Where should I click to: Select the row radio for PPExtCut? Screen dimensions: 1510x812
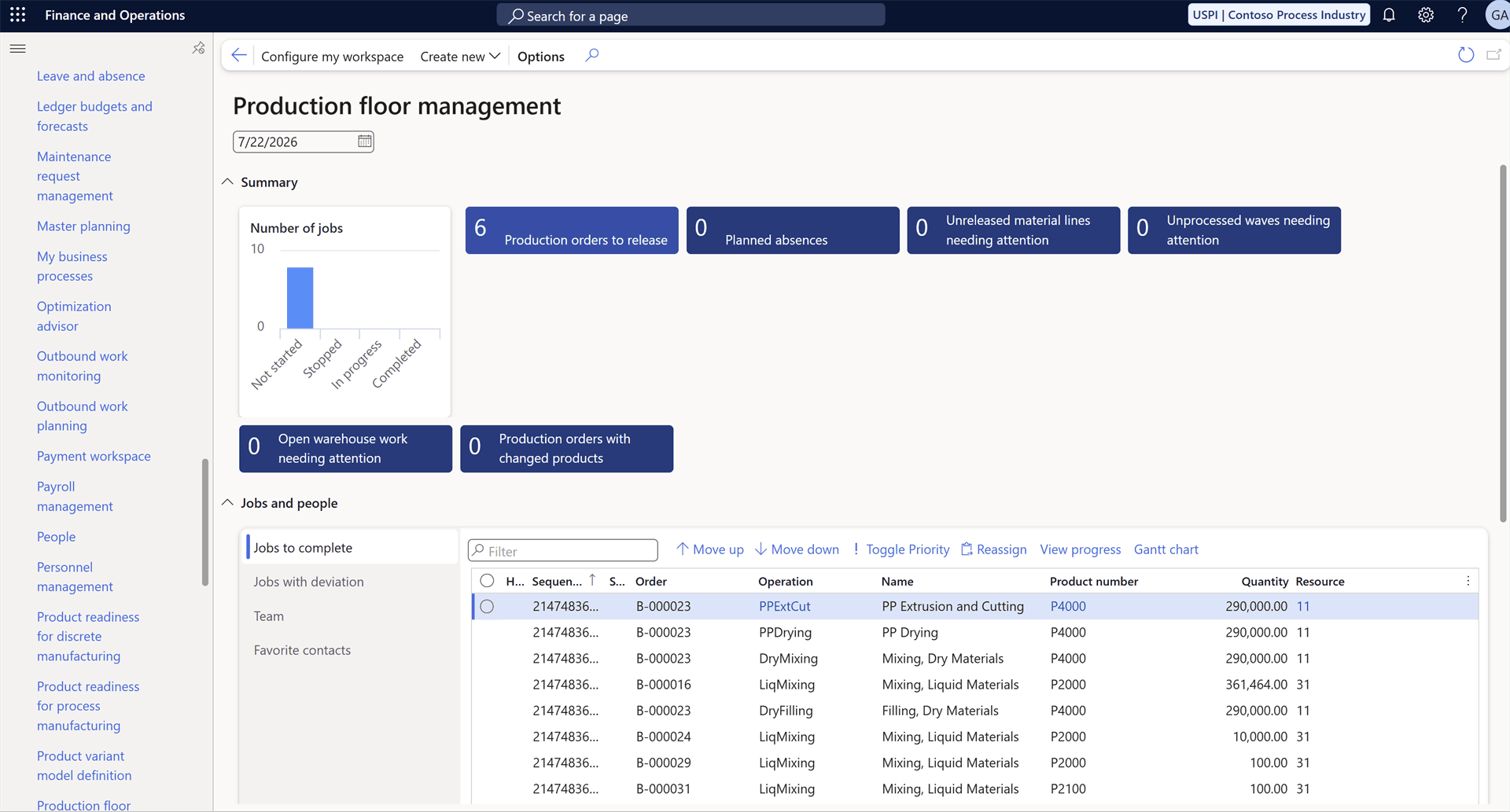coord(487,606)
